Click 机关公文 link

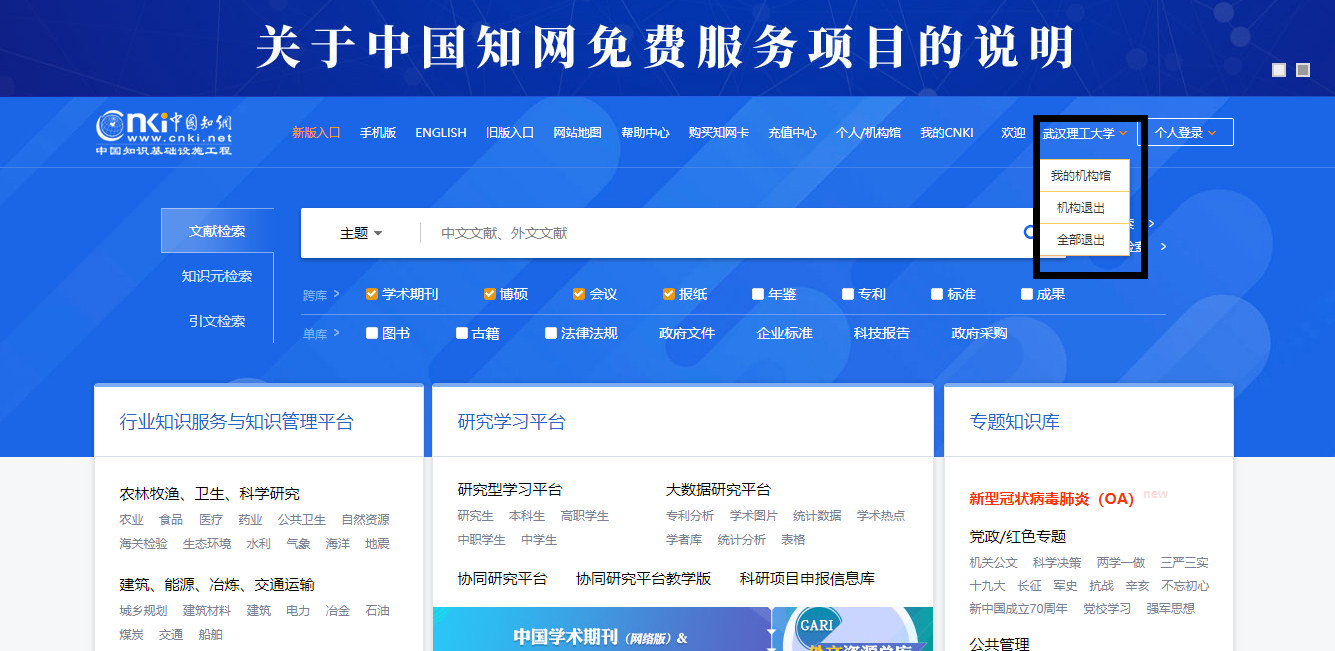click(x=994, y=563)
